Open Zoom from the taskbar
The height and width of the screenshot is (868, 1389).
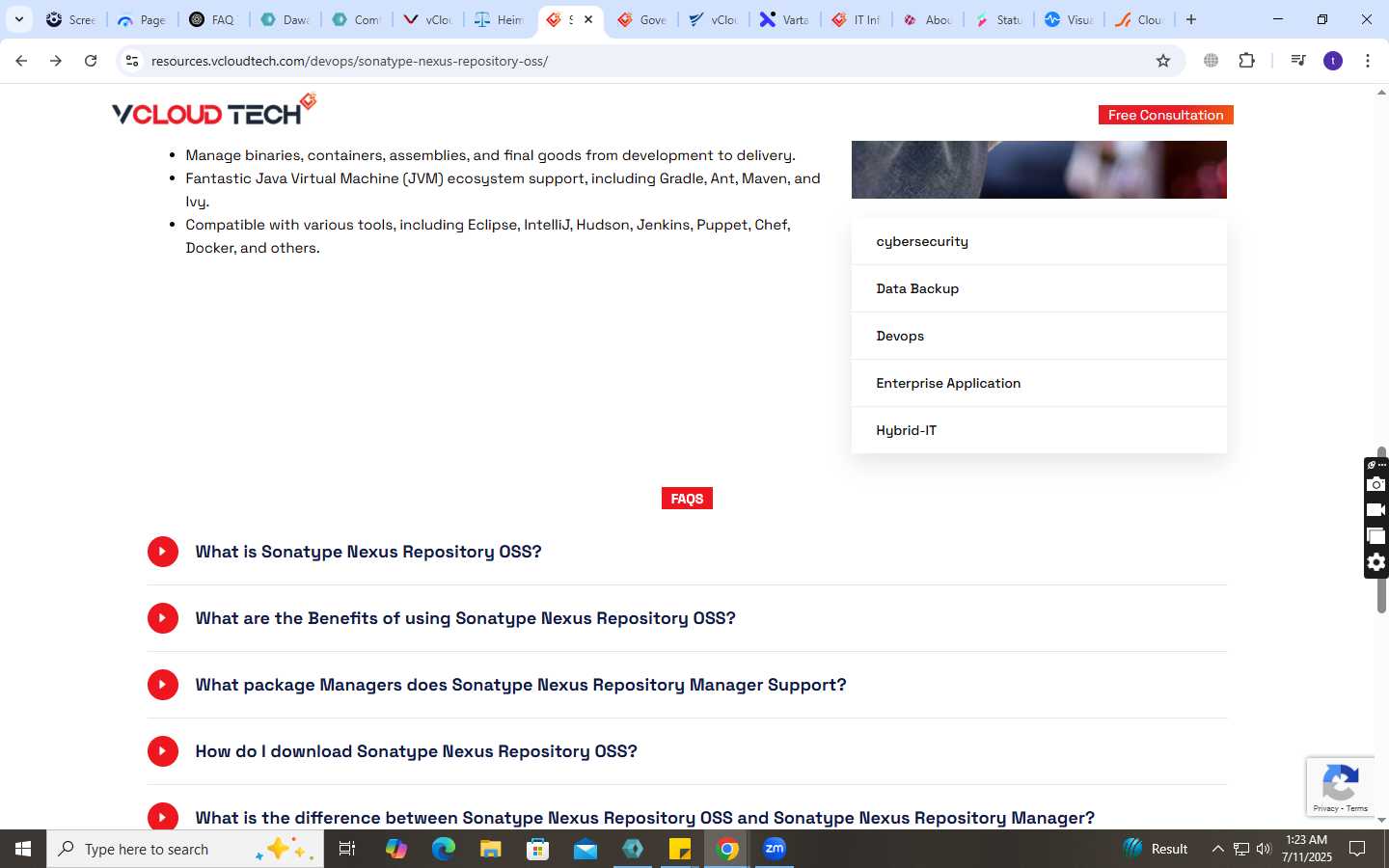point(775,849)
